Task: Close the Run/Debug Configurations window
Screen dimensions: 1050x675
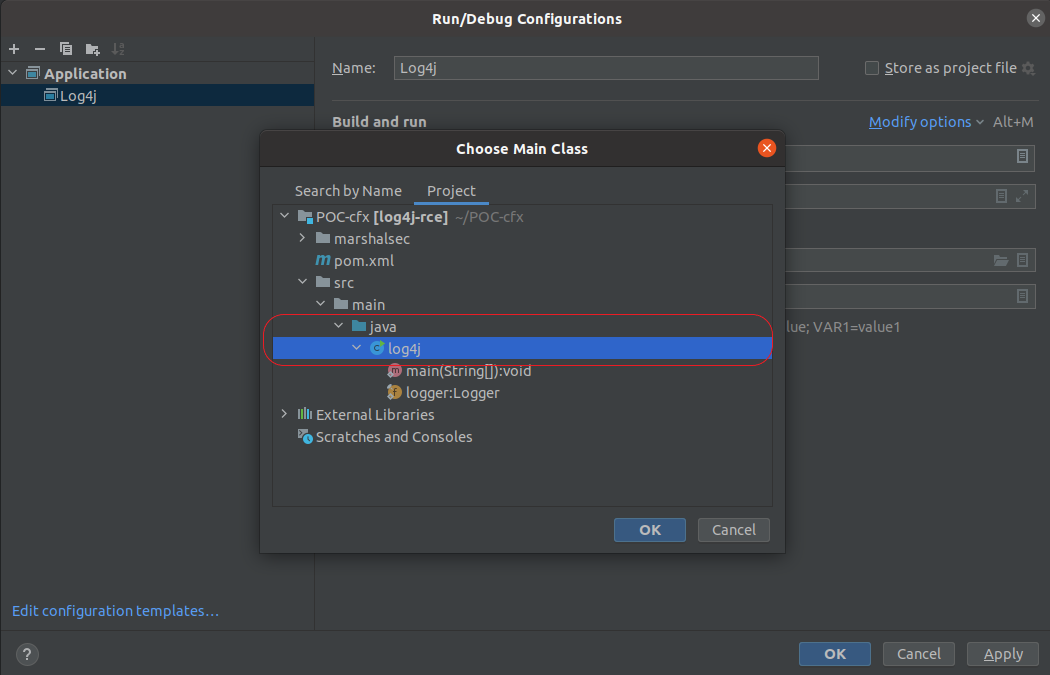Action: pos(1035,18)
